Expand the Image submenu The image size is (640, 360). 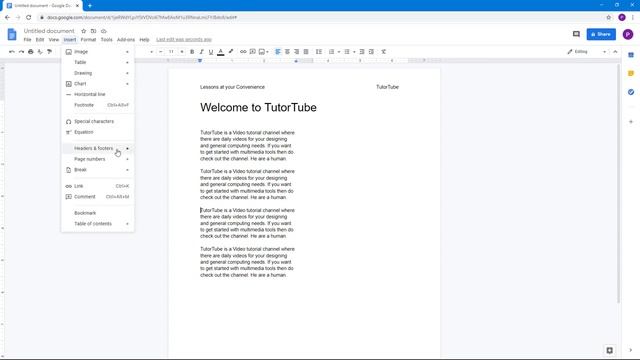tap(98, 52)
